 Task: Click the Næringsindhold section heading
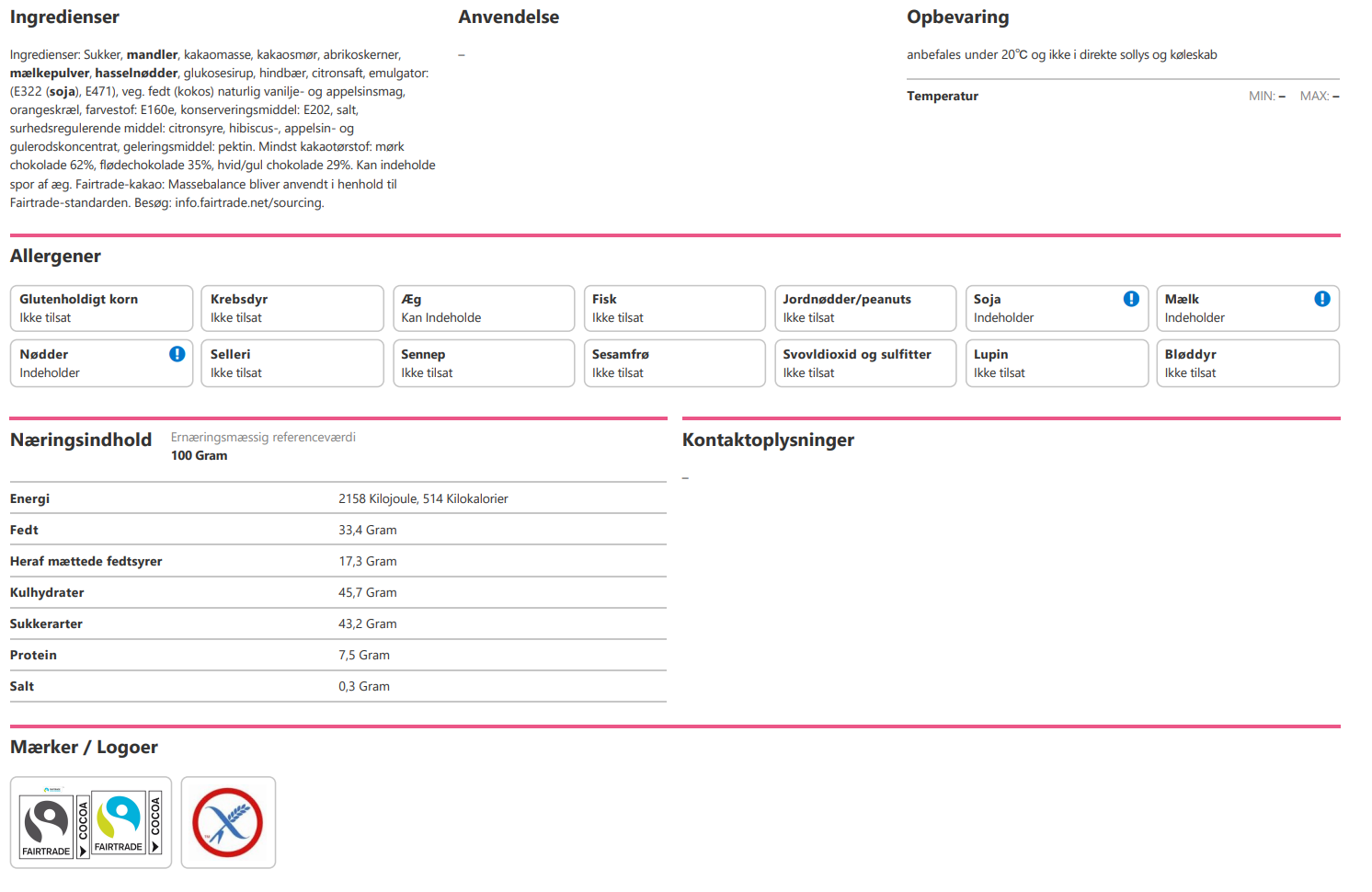[81, 440]
